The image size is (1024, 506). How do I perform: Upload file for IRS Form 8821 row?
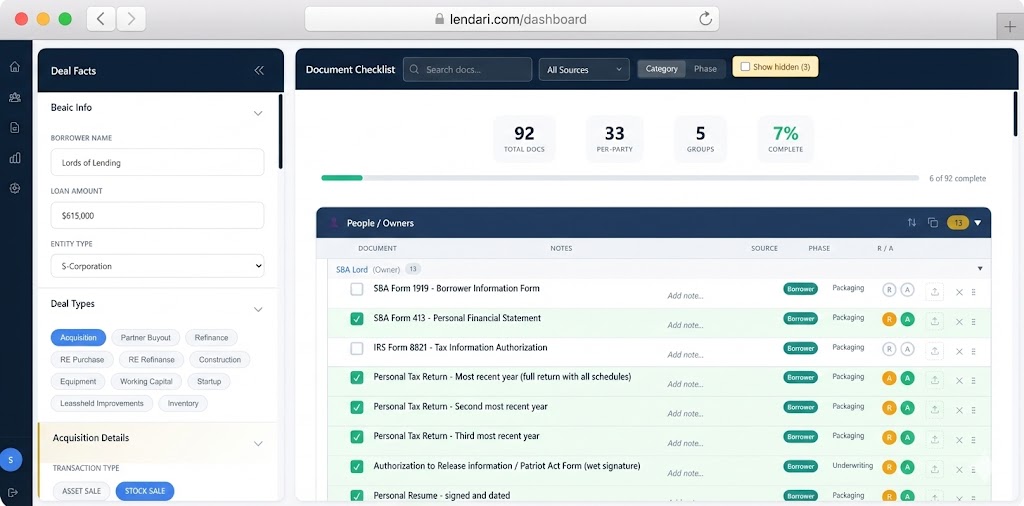(934, 351)
